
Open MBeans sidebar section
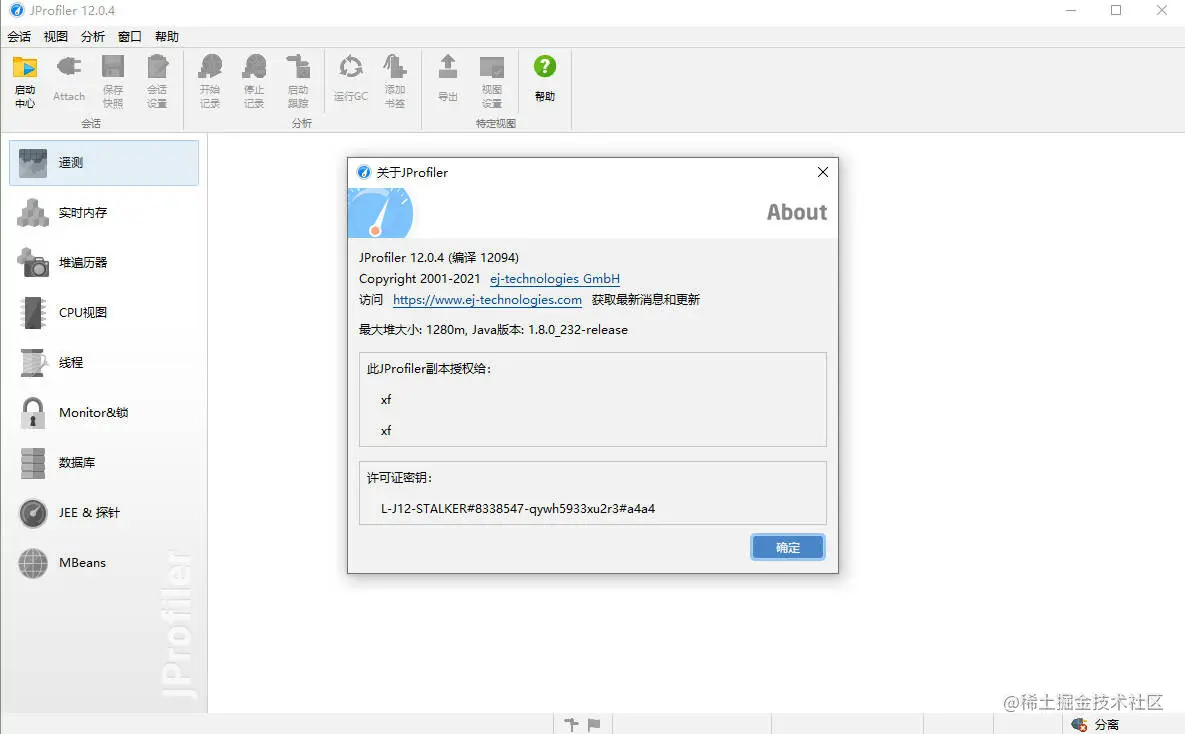click(104, 562)
